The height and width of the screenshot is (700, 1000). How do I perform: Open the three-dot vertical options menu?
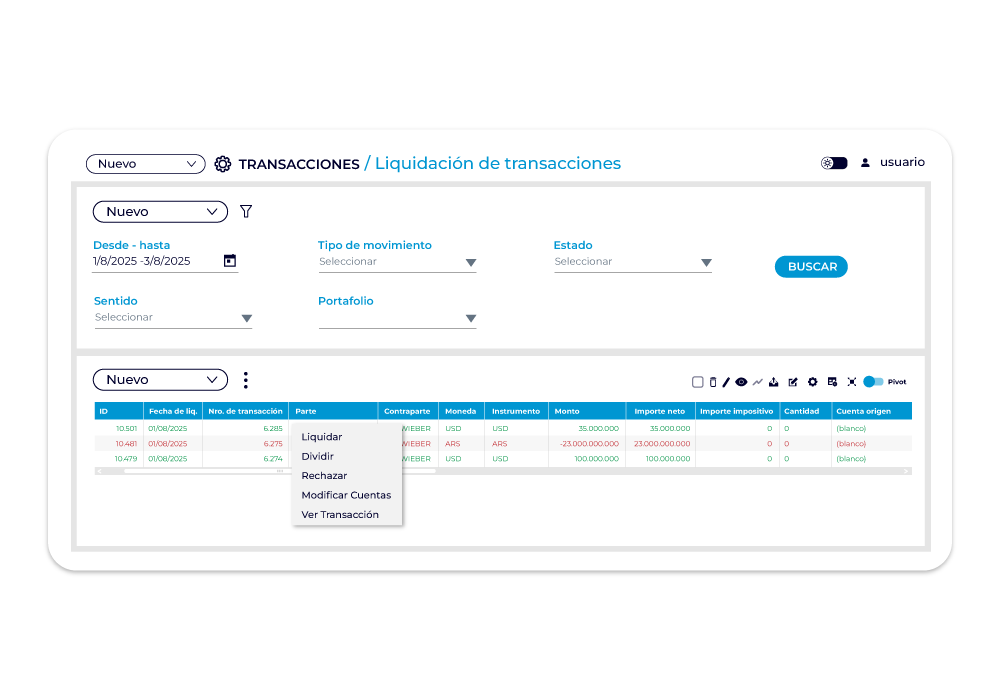coord(245,380)
